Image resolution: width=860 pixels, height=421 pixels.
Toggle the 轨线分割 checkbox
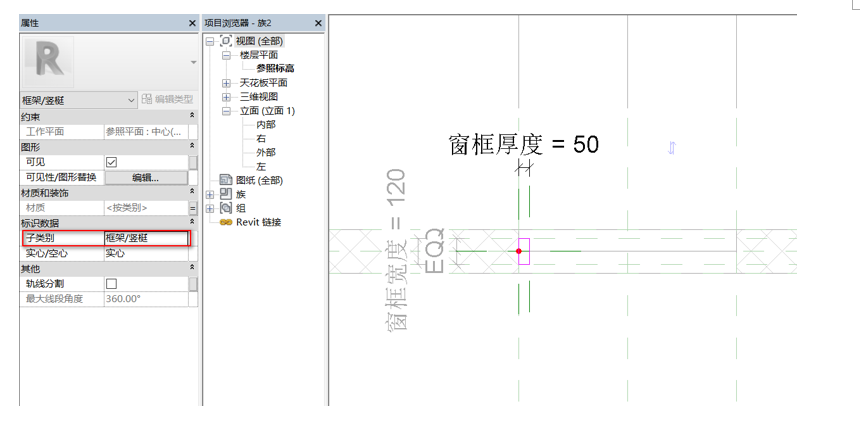pos(111,284)
